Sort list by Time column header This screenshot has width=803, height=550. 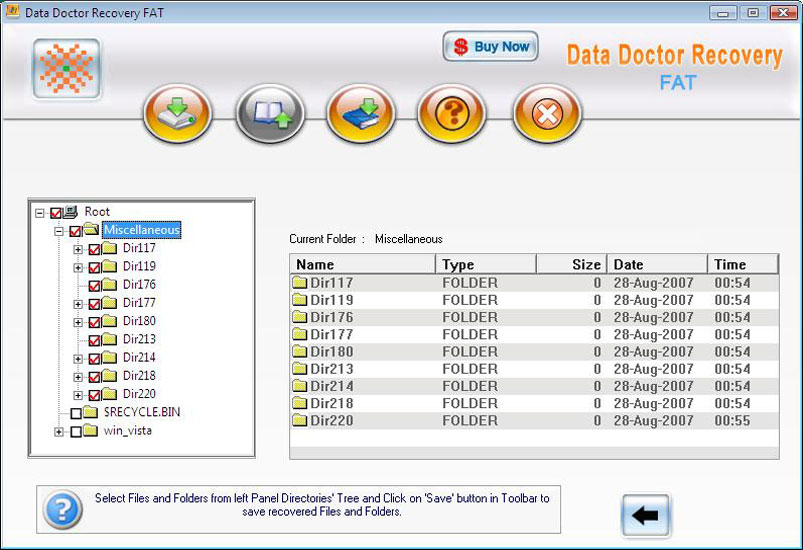[743, 264]
